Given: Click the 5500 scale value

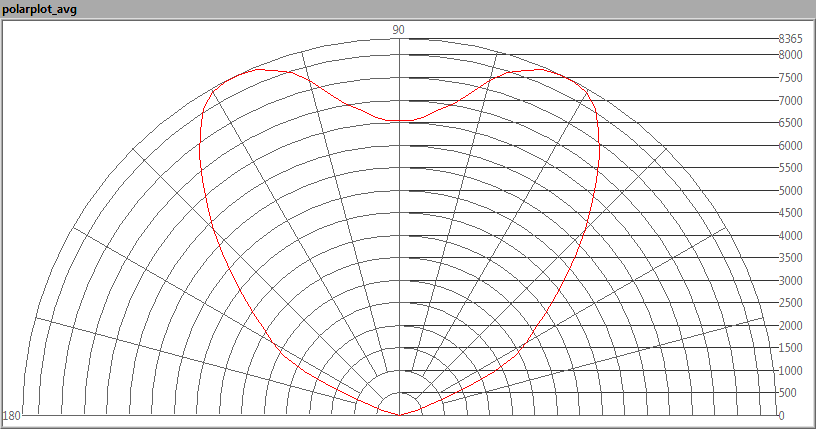Looking at the screenshot, I should coord(789,168).
